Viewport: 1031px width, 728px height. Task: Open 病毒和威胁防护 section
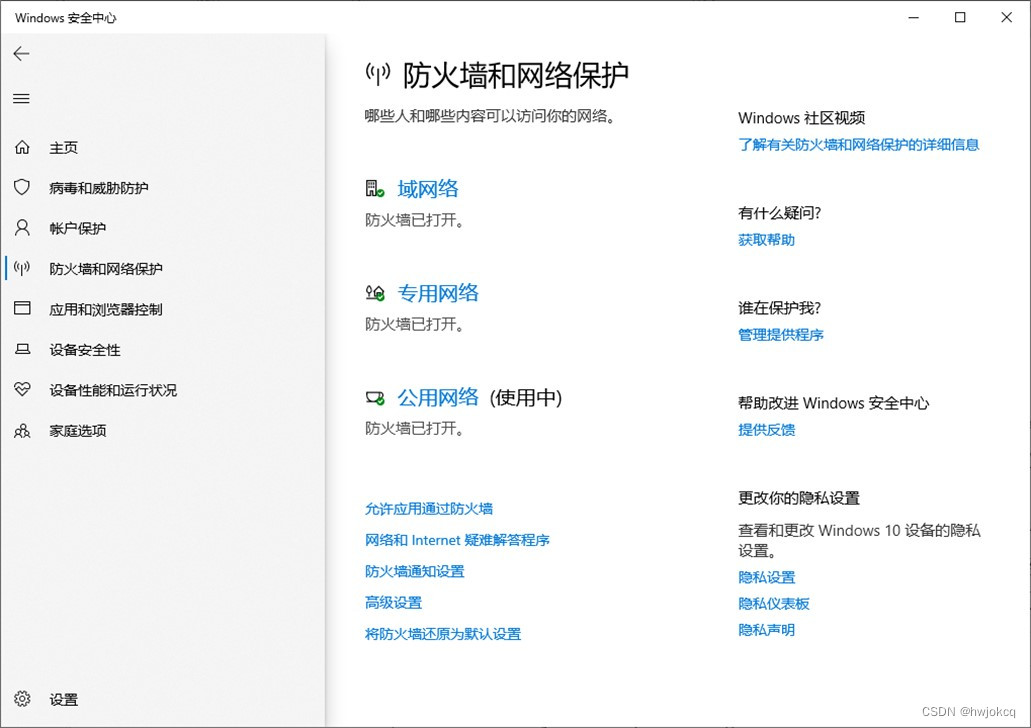point(99,188)
